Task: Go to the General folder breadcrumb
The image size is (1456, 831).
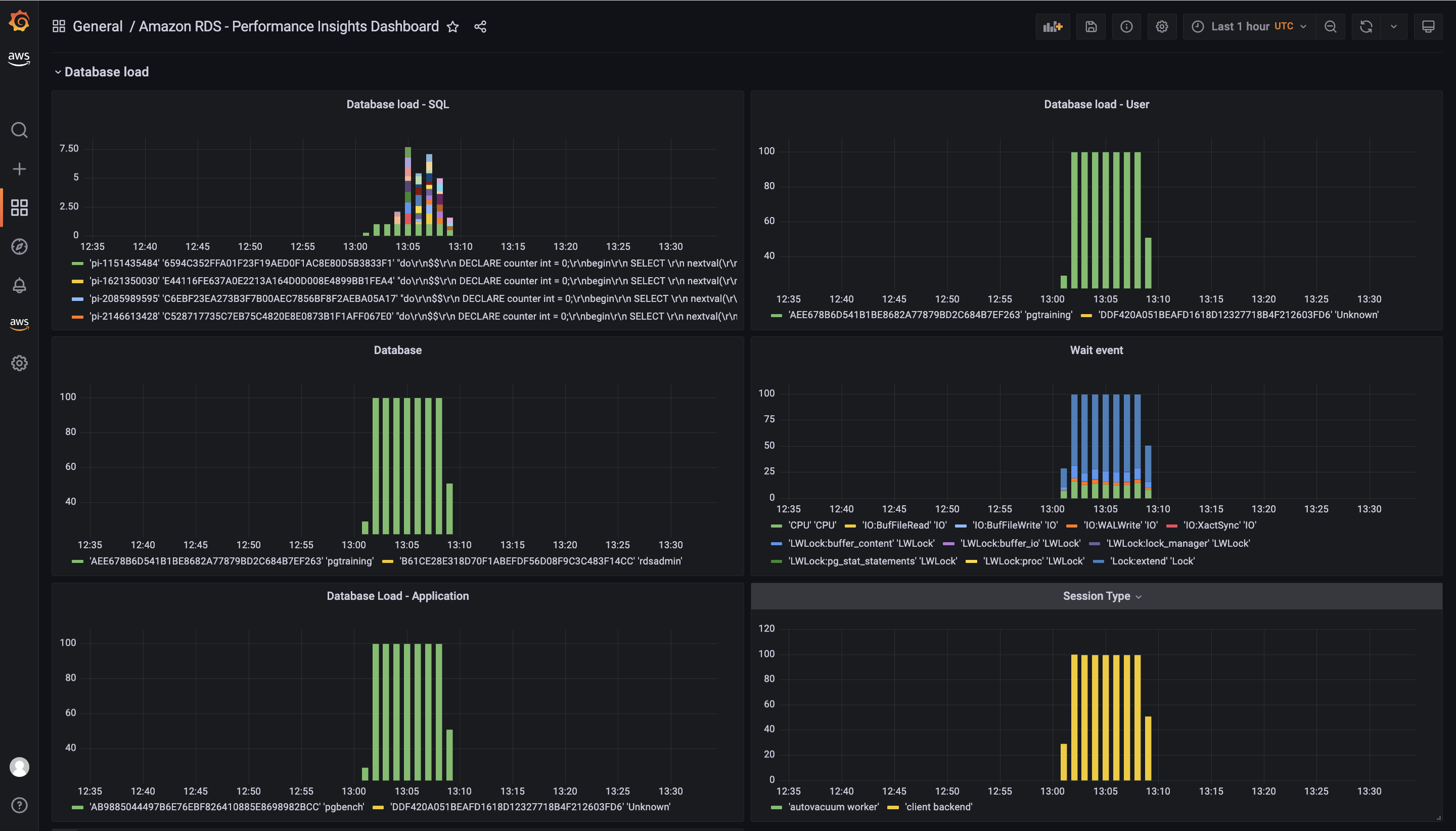Action: click(x=98, y=26)
